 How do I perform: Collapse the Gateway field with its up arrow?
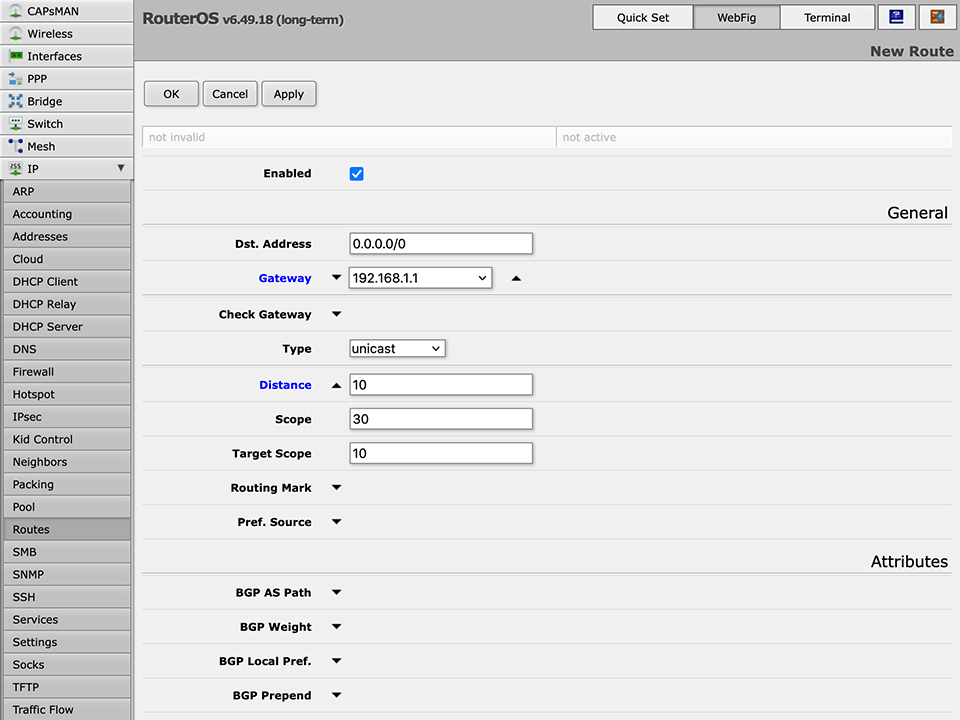(x=516, y=279)
